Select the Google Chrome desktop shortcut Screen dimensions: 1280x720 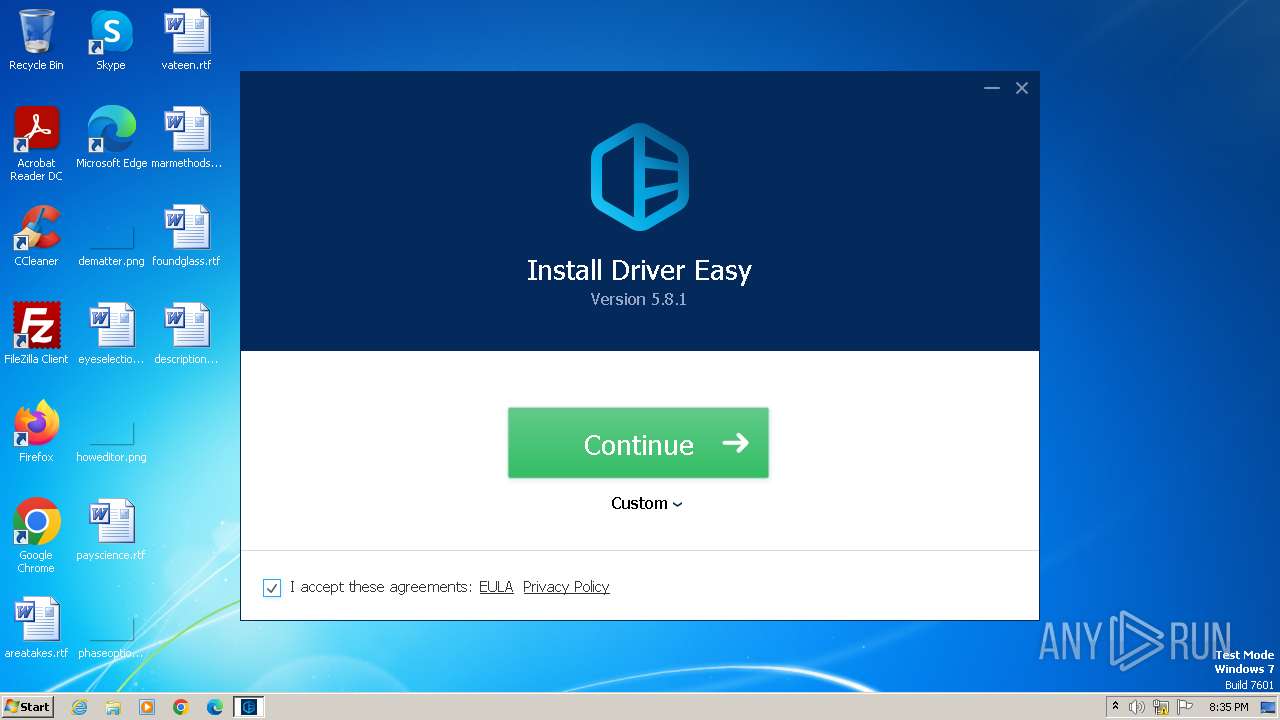[36, 536]
